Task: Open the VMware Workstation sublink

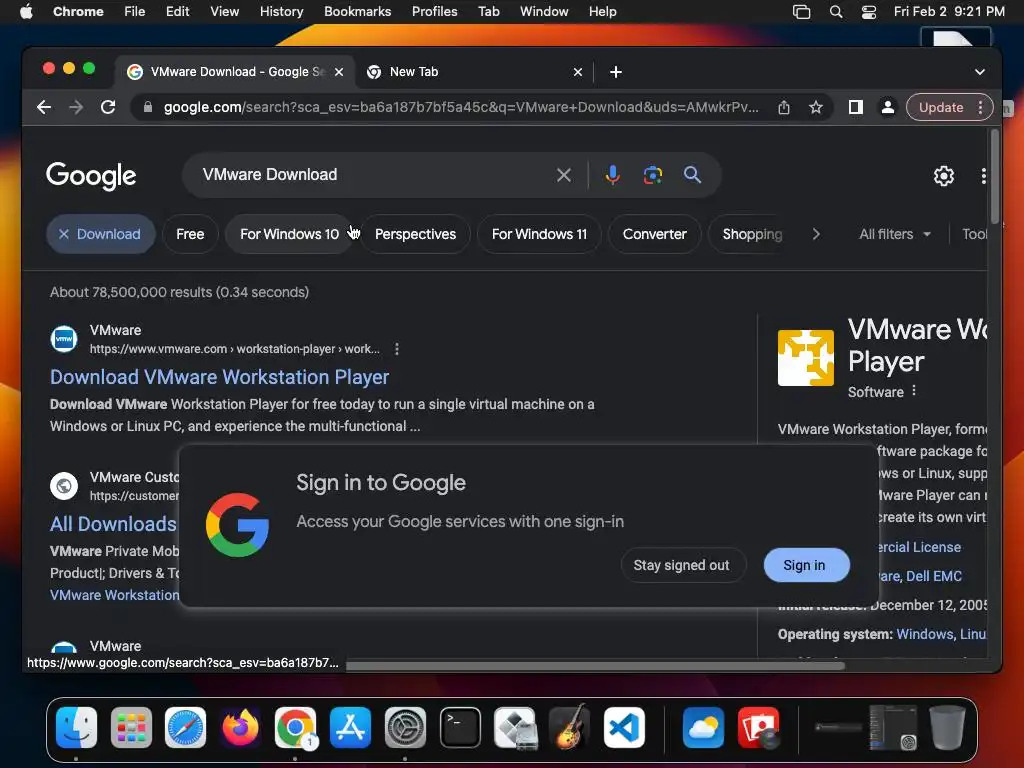Action: click(x=114, y=595)
